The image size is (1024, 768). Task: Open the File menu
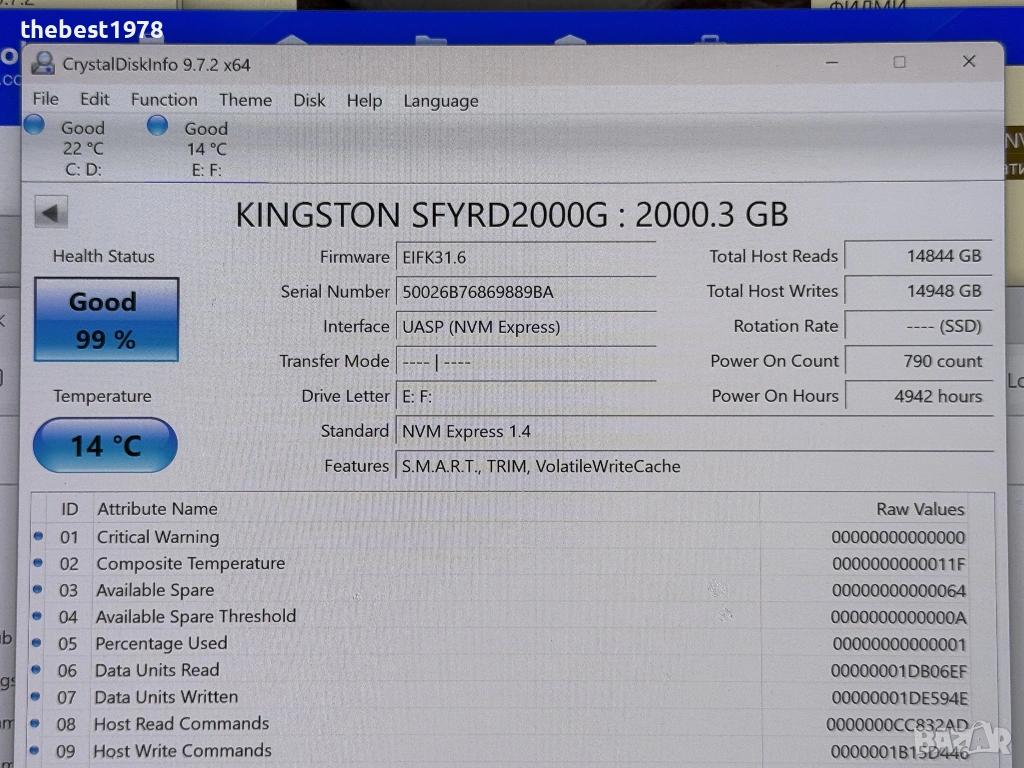(45, 99)
